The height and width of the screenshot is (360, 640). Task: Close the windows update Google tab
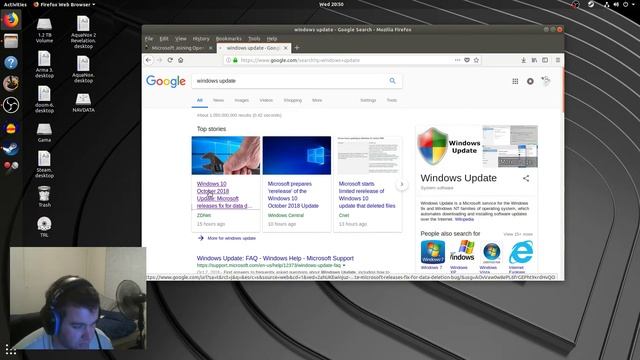click(x=286, y=48)
